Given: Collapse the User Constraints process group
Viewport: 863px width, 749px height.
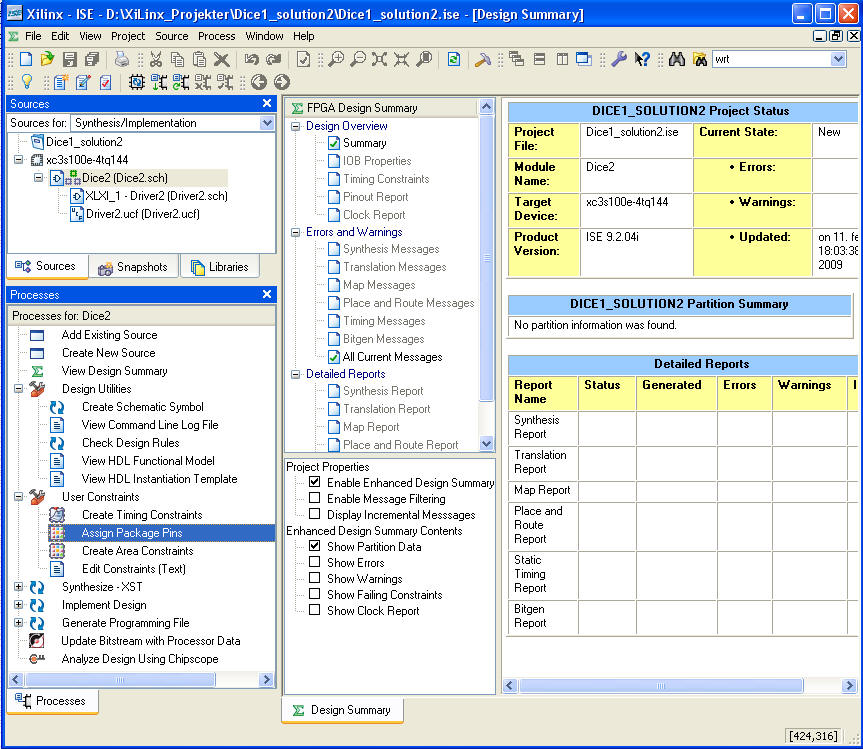Looking at the screenshot, I should tap(18, 496).
